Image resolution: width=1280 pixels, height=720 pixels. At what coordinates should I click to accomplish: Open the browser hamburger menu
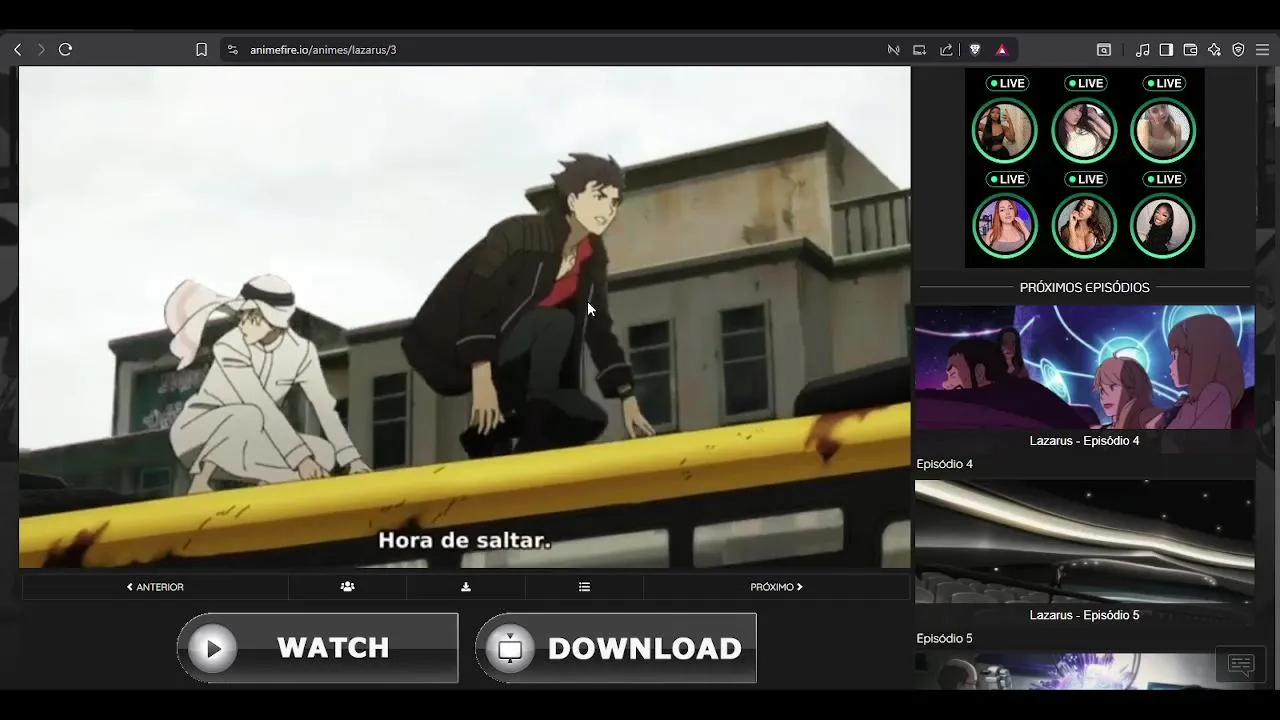pyautogui.click(x=1262, y=49)
